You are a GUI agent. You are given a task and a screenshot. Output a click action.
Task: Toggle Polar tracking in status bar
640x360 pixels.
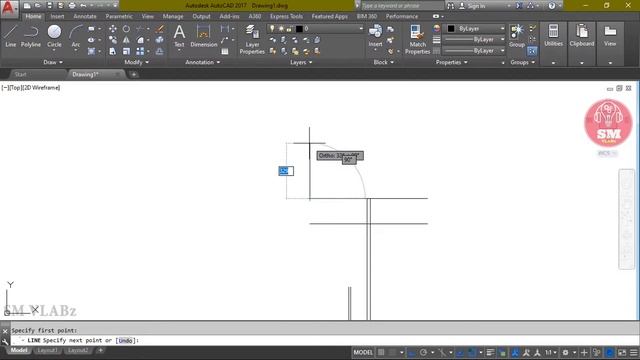[x=423, y=352]
